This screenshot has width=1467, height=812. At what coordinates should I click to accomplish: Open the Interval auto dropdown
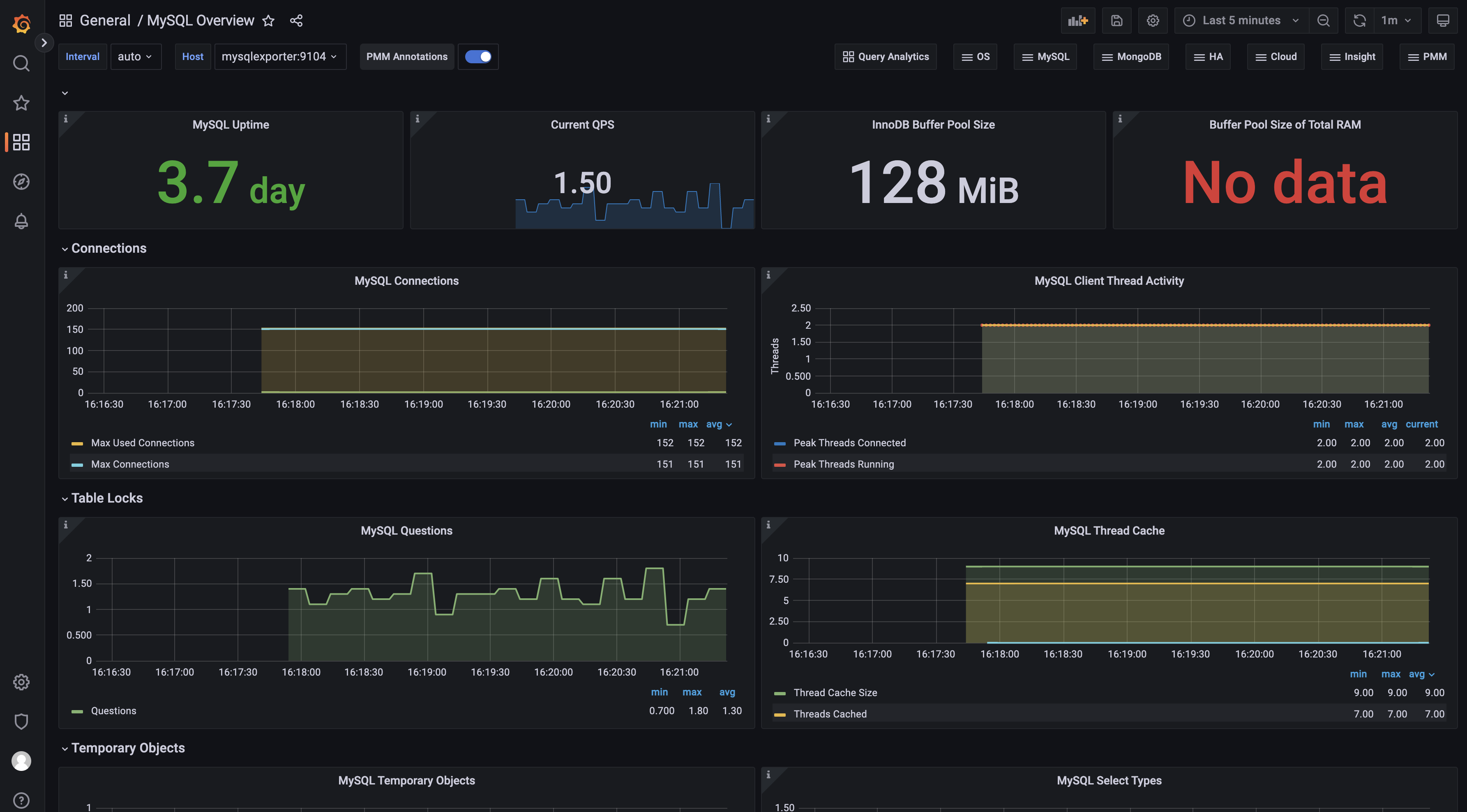coord(135,56)
